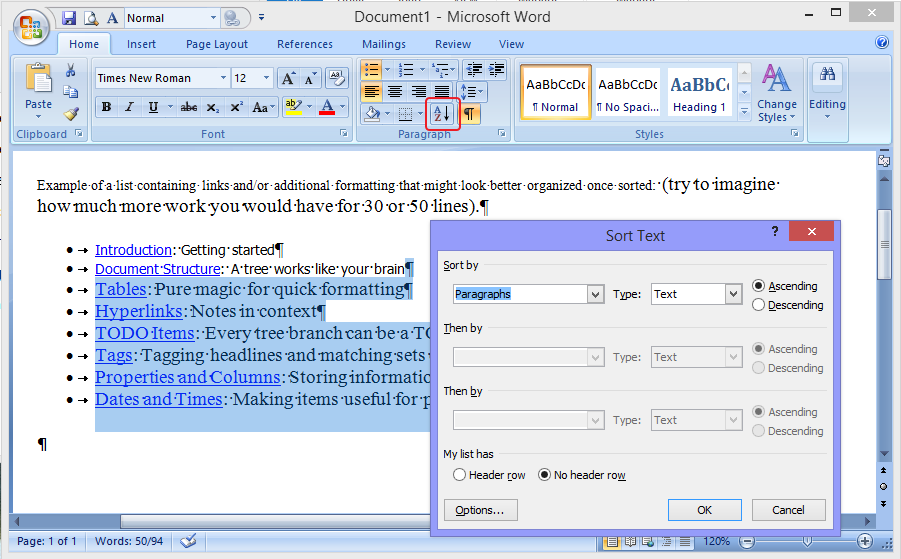This screenshot has width=901, height=559.
Task: Apply red font color
Action: click(x=327, y=107)
